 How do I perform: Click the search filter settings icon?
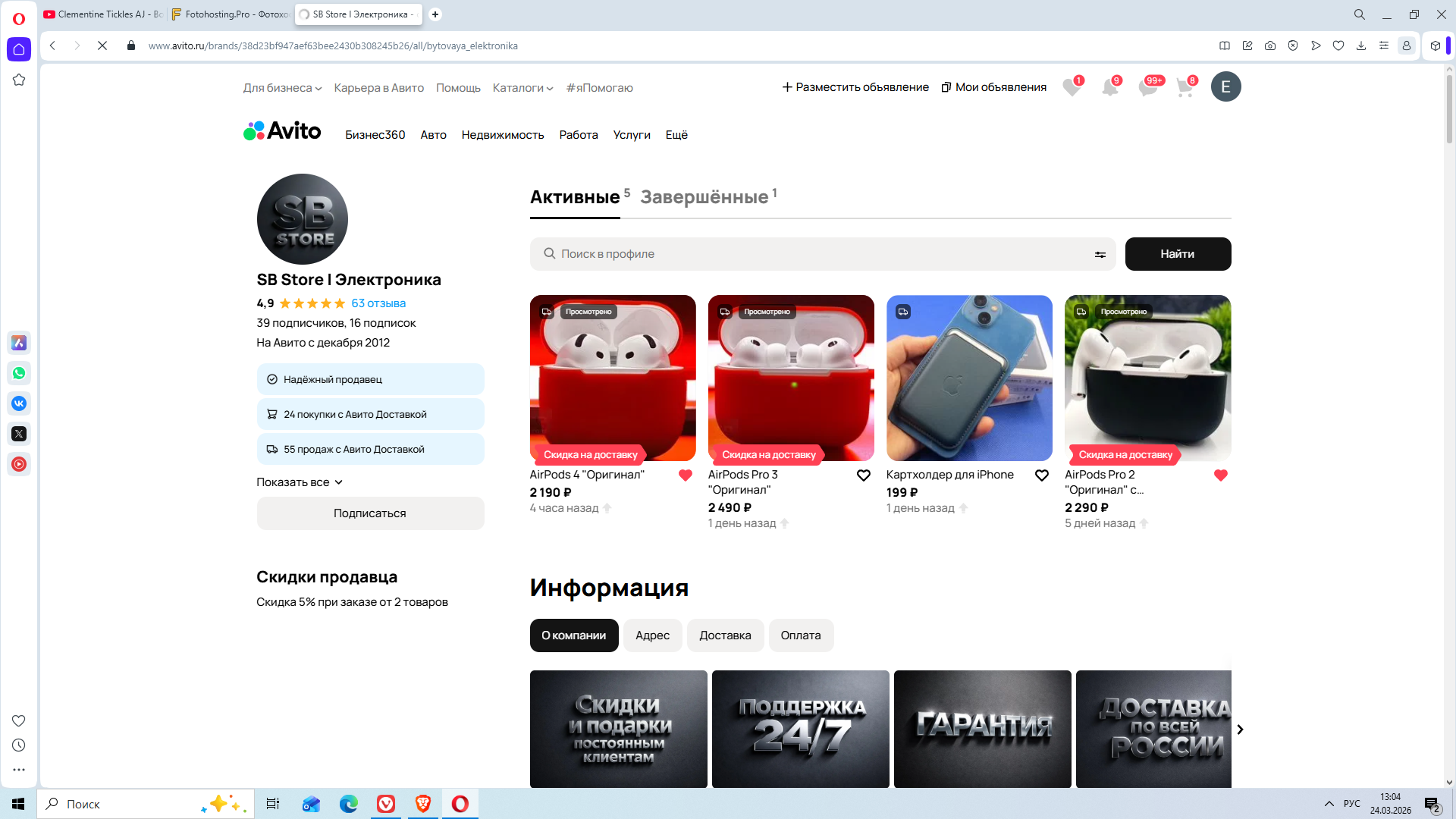click(1100, 255)
